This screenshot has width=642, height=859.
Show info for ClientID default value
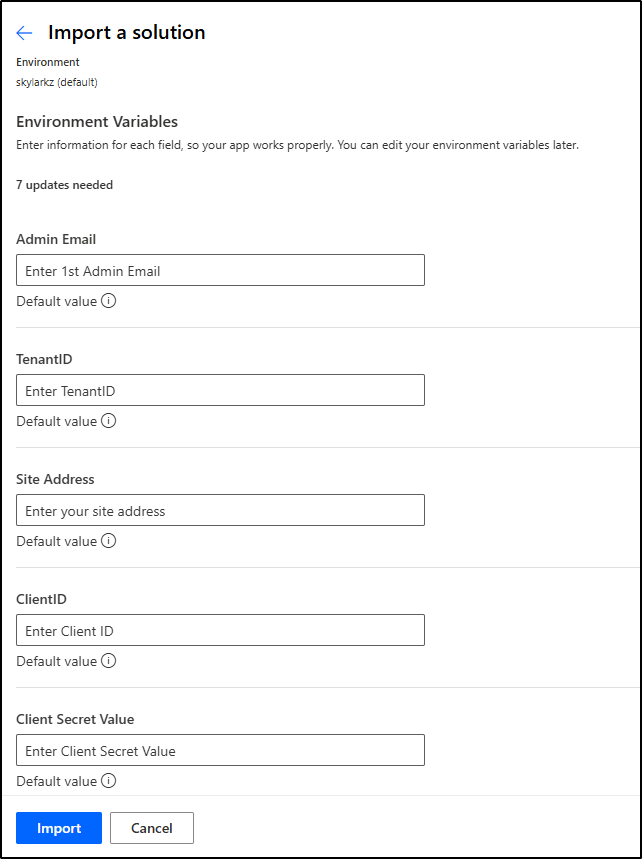coord(109,661)
